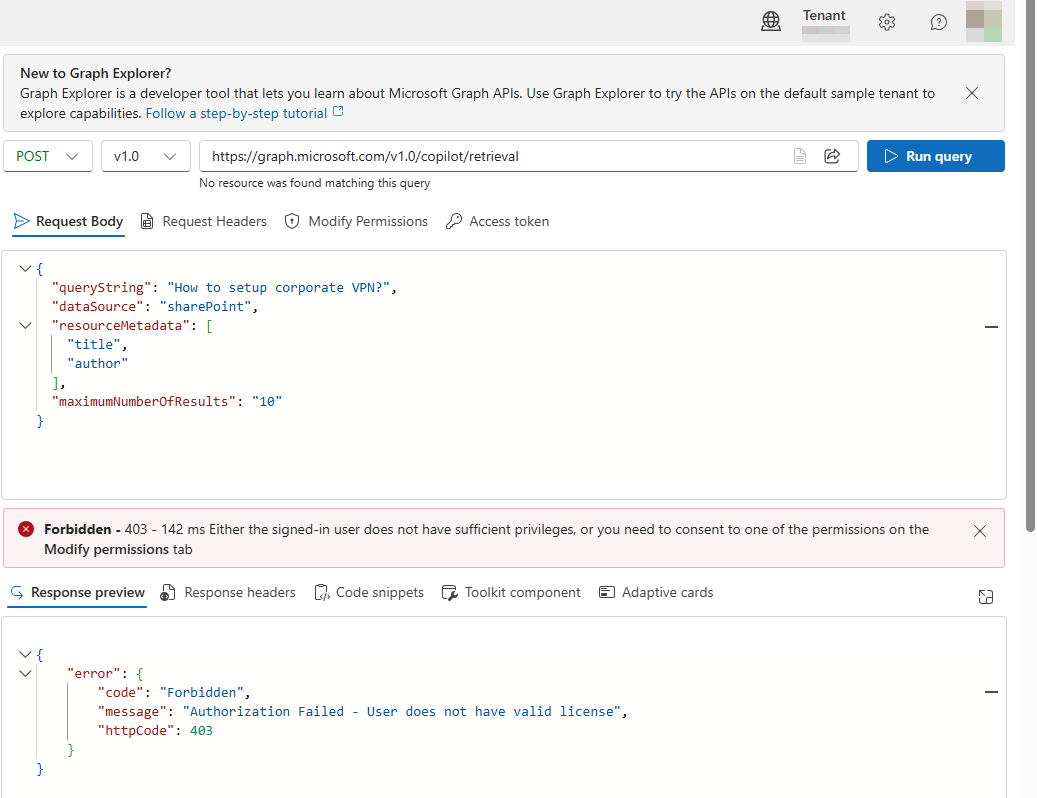The image size is (1037, 798).
Task: Select the red Forbidden error icon
Action: click(x=26, y=529)
